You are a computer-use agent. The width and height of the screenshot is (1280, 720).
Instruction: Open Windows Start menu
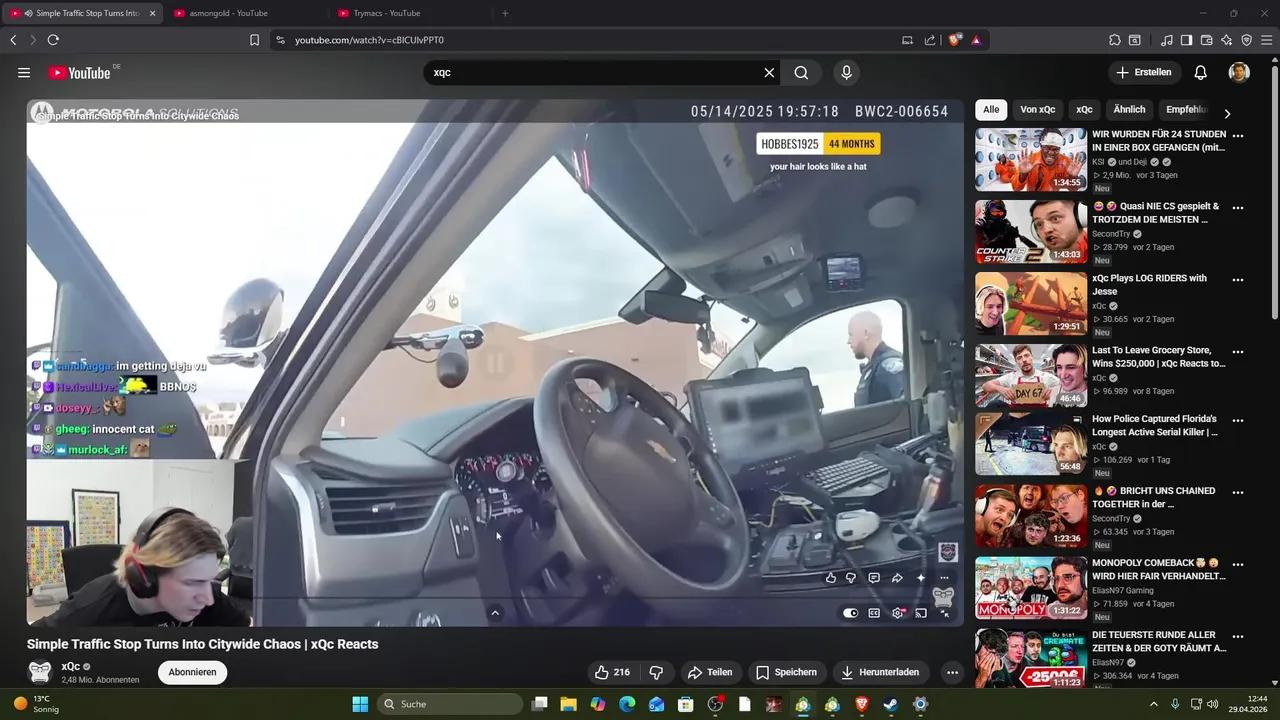[360, 704]
